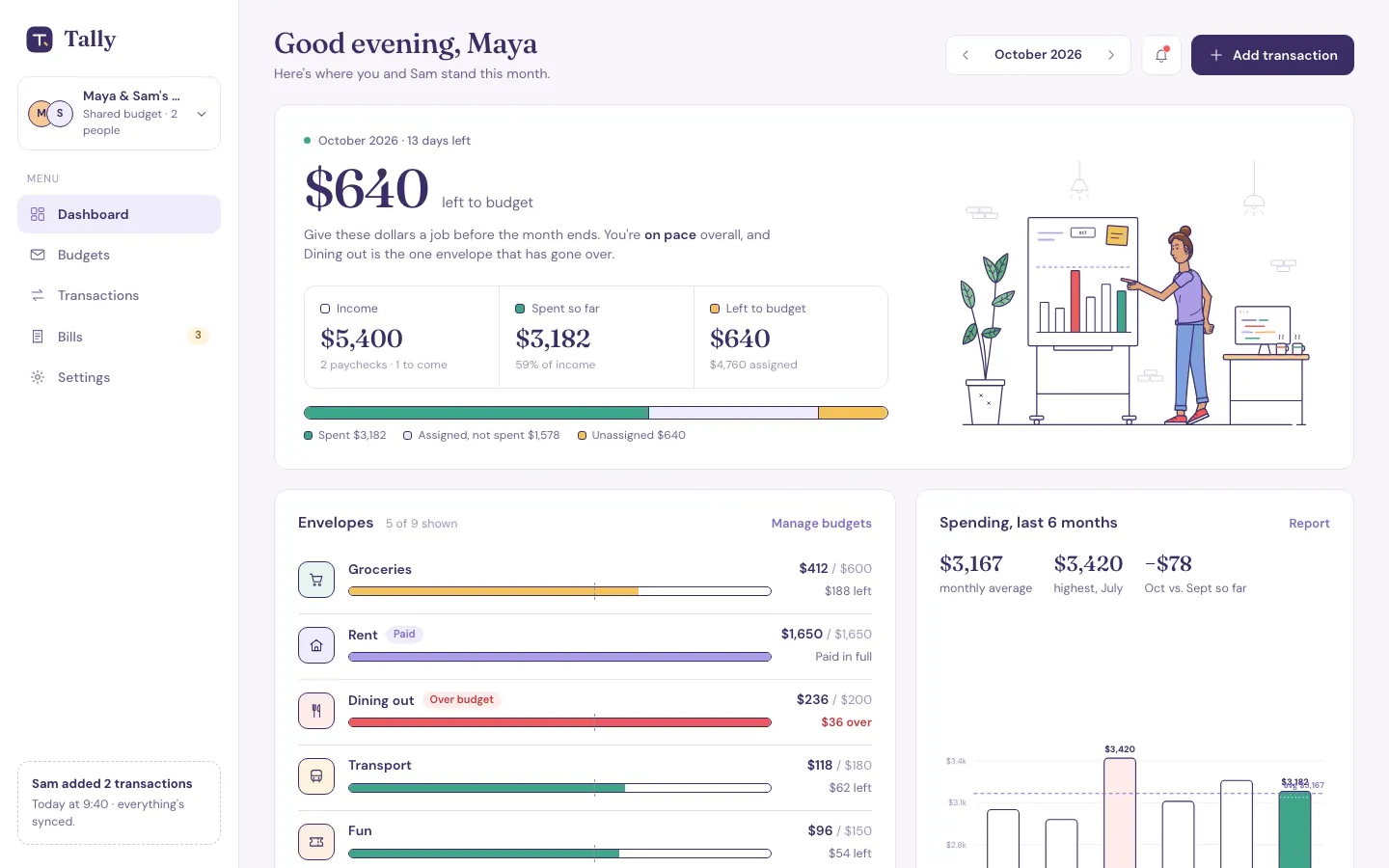The image size is (1389, 868).
Task: Click the Groceries cart icon
Action: (316, 580)
